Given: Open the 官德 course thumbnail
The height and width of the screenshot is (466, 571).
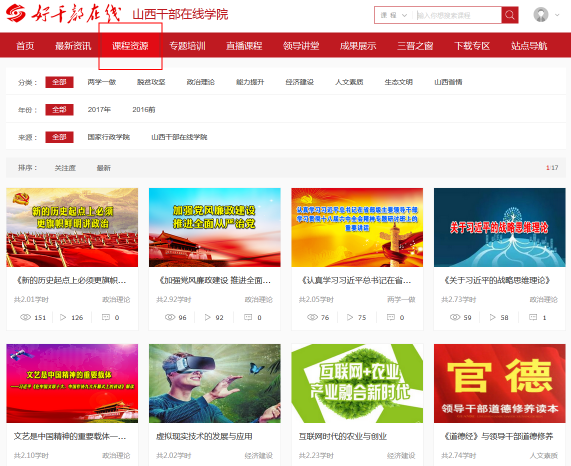Looking at the screenshot, I should click(500, 383).
